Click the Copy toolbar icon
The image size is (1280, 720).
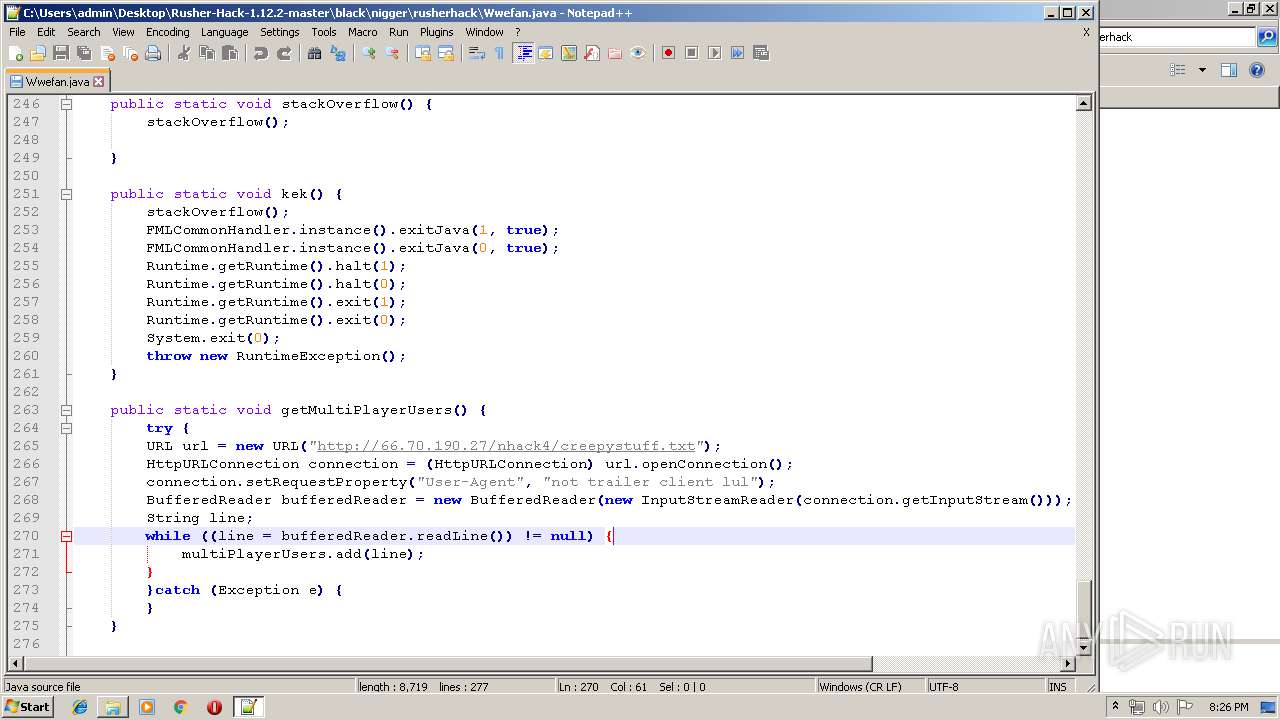click(207, 53)
